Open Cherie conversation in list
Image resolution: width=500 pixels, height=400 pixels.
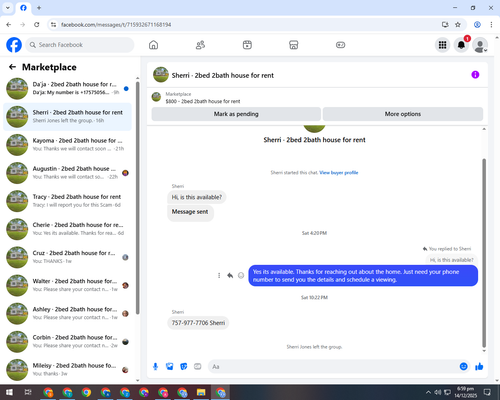click(67, 229)
